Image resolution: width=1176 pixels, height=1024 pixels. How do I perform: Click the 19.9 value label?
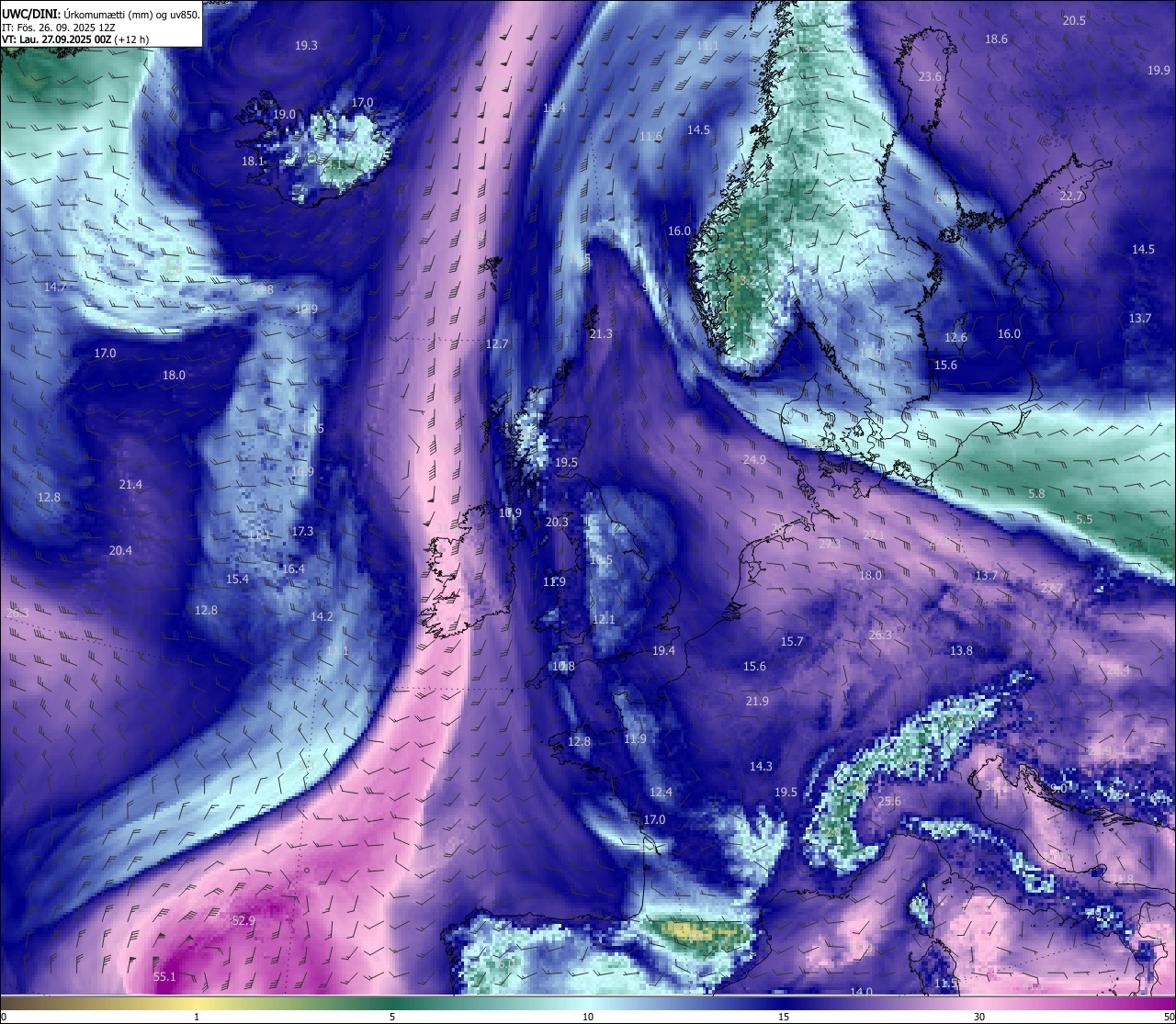pos(1159,71)
